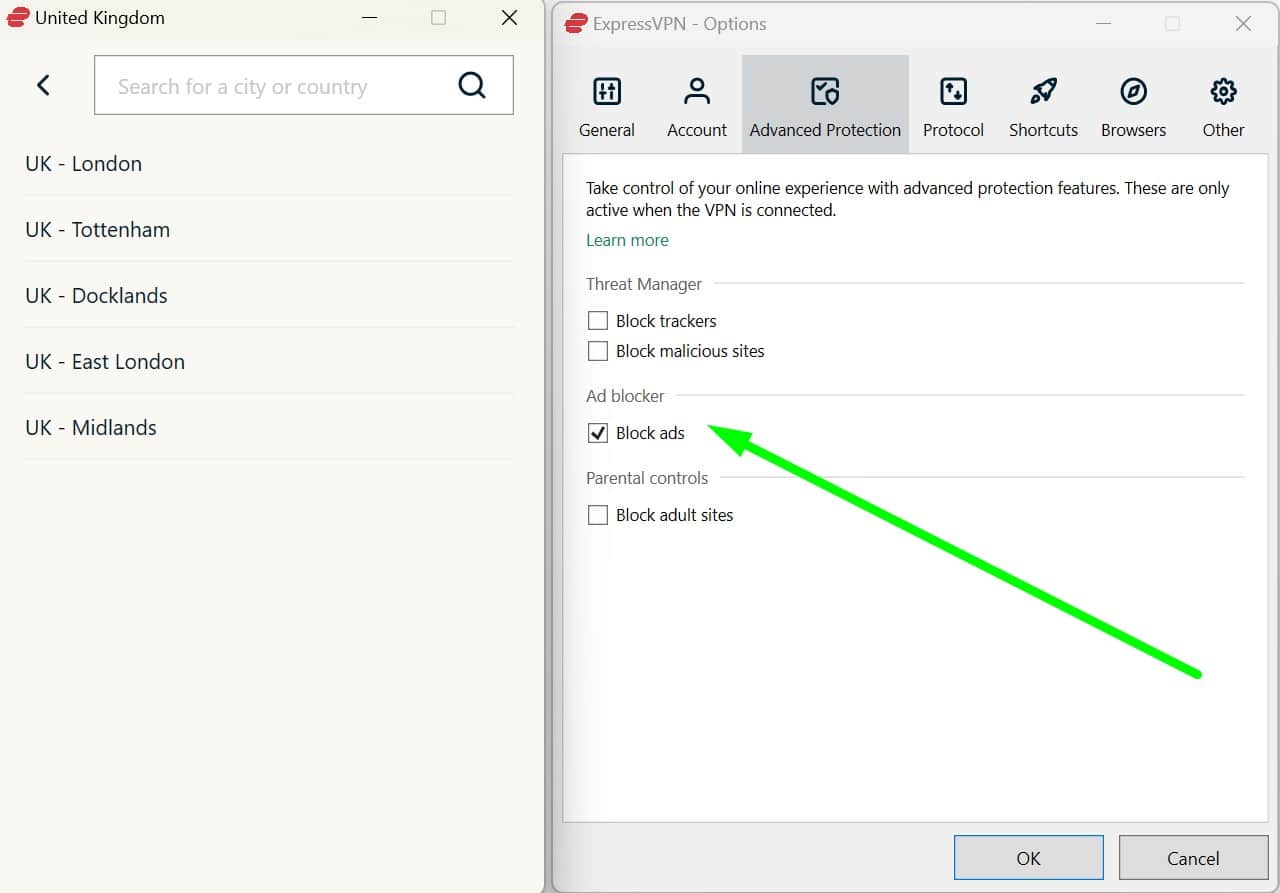The height and width of the screenshot is (893, 1280).
Task: Open the Other settings tab
Action: (1223, 105)
